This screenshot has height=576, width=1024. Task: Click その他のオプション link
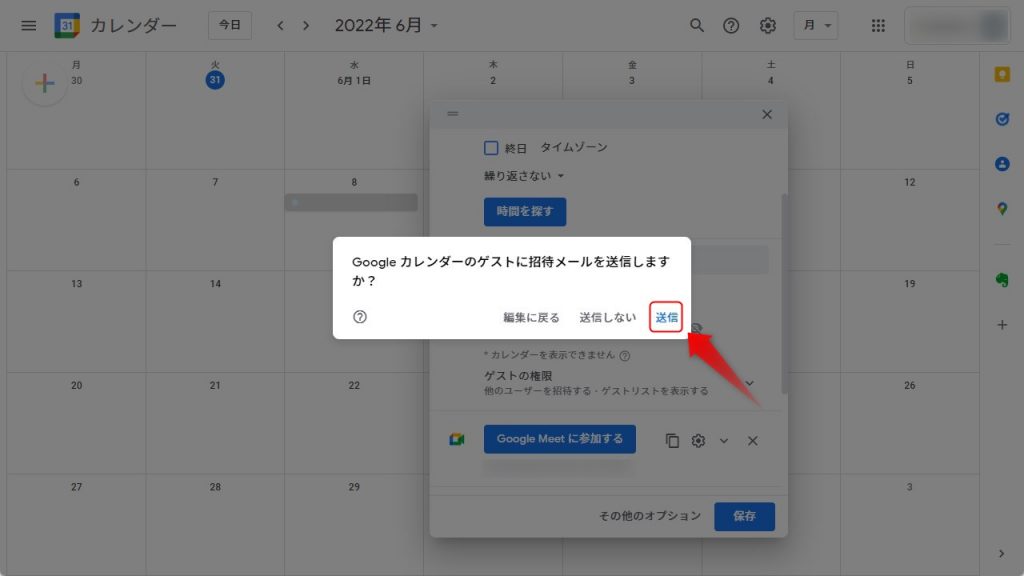pyautogui.click(x=650, y=516)
